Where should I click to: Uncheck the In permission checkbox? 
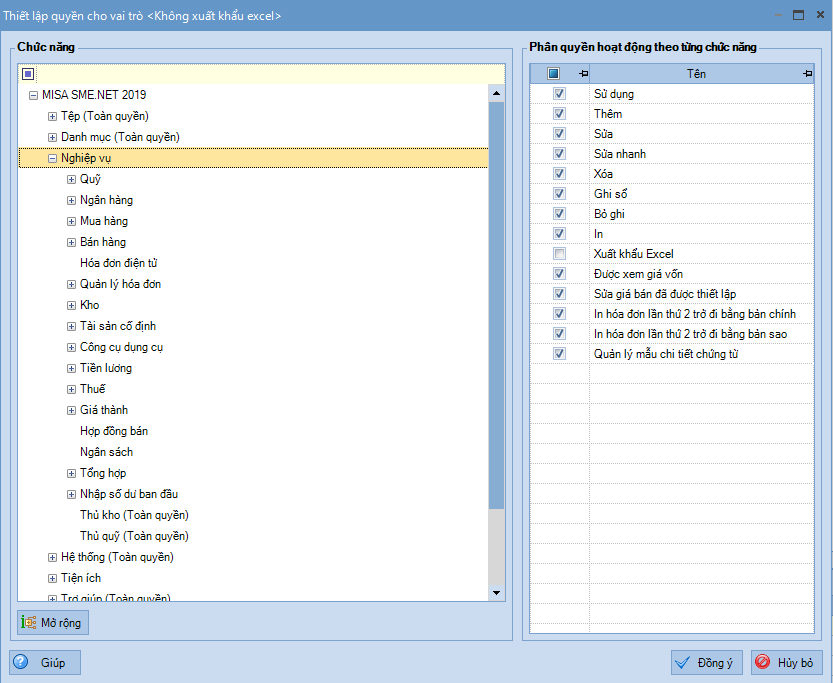click(x=559, y=234)
